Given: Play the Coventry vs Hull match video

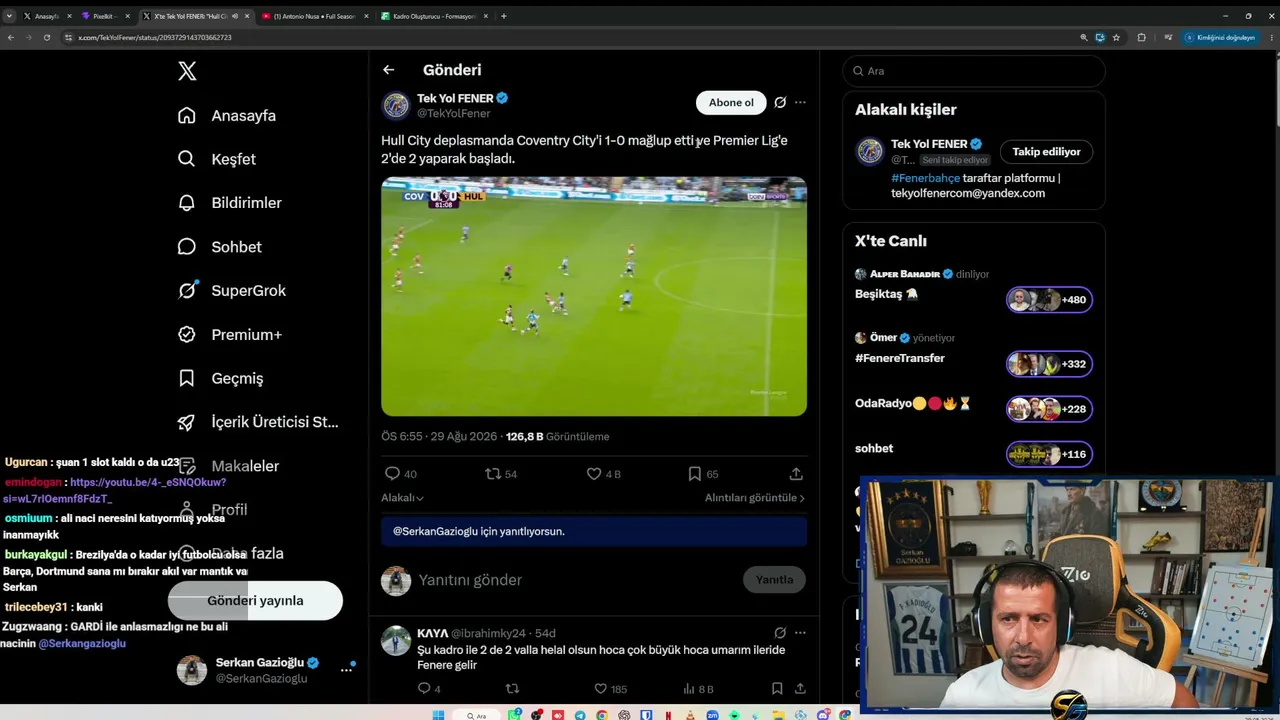Looking at the screenshot, I should [594, 297].
